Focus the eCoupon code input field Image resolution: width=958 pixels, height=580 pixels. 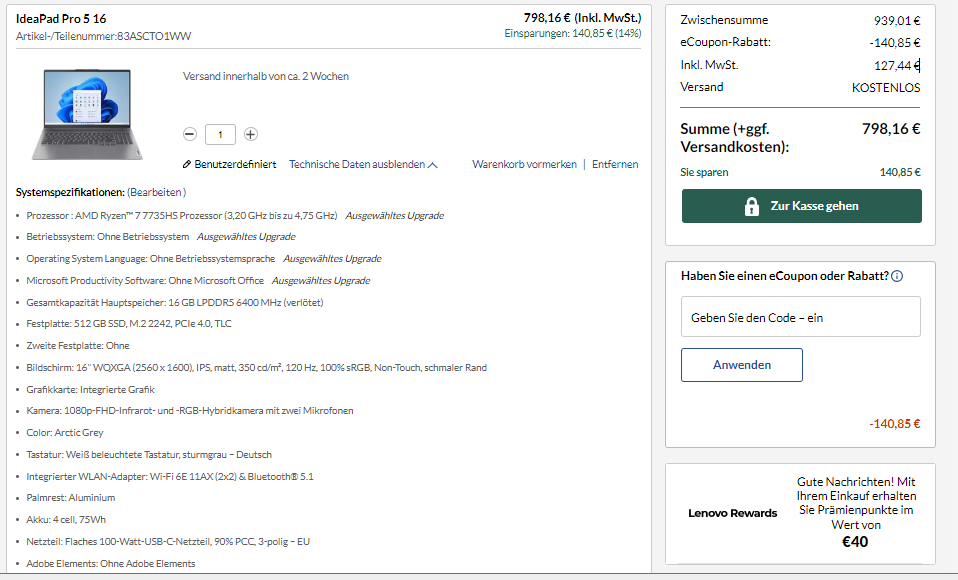[x=800, y=317]
